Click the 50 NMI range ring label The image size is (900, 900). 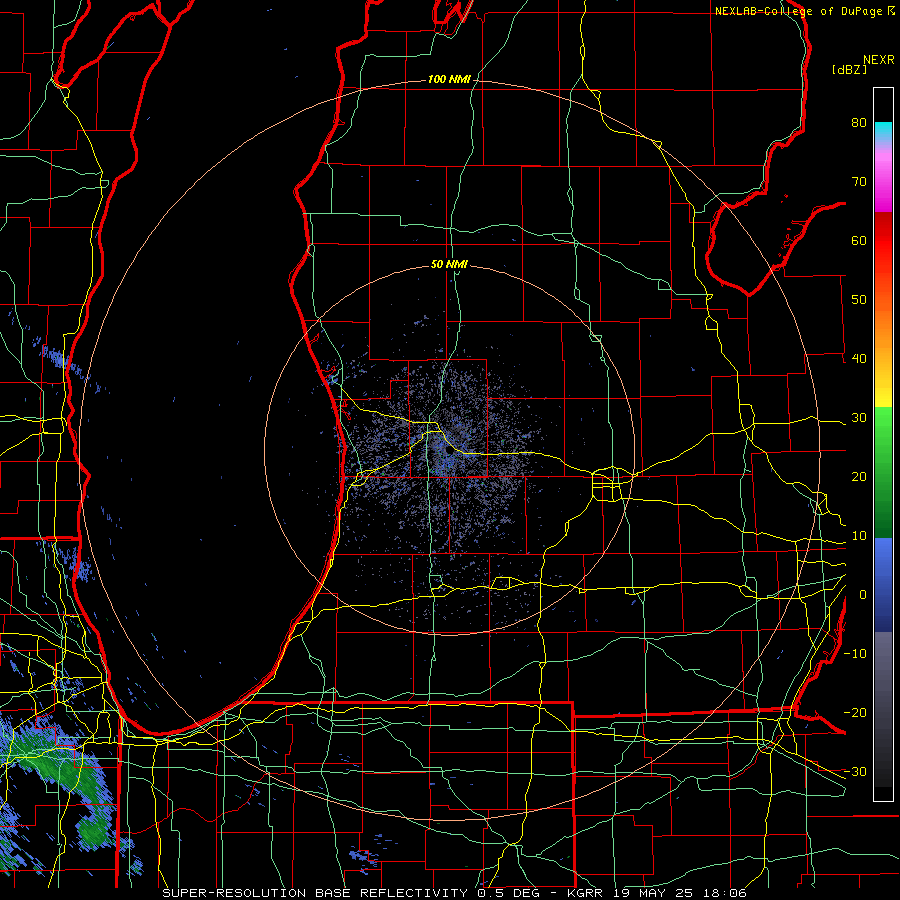[449, 264]
